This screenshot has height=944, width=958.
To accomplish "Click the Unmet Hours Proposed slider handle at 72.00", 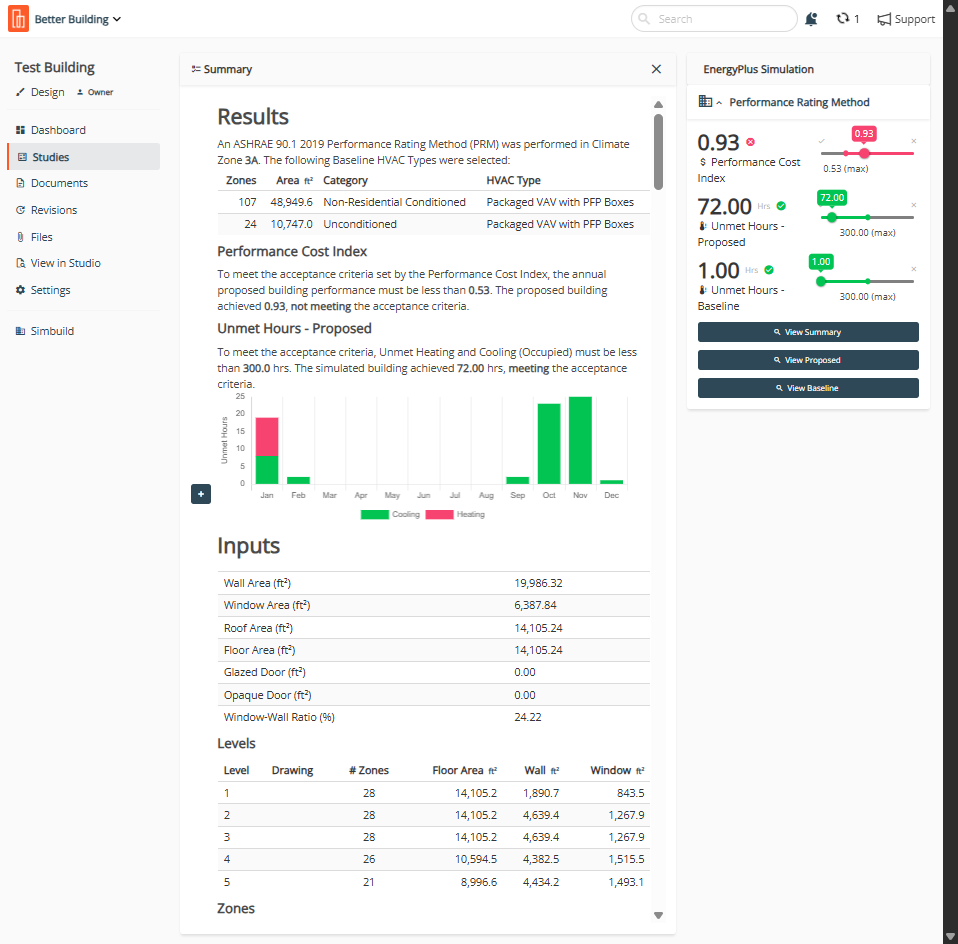I will pos(832,218).
